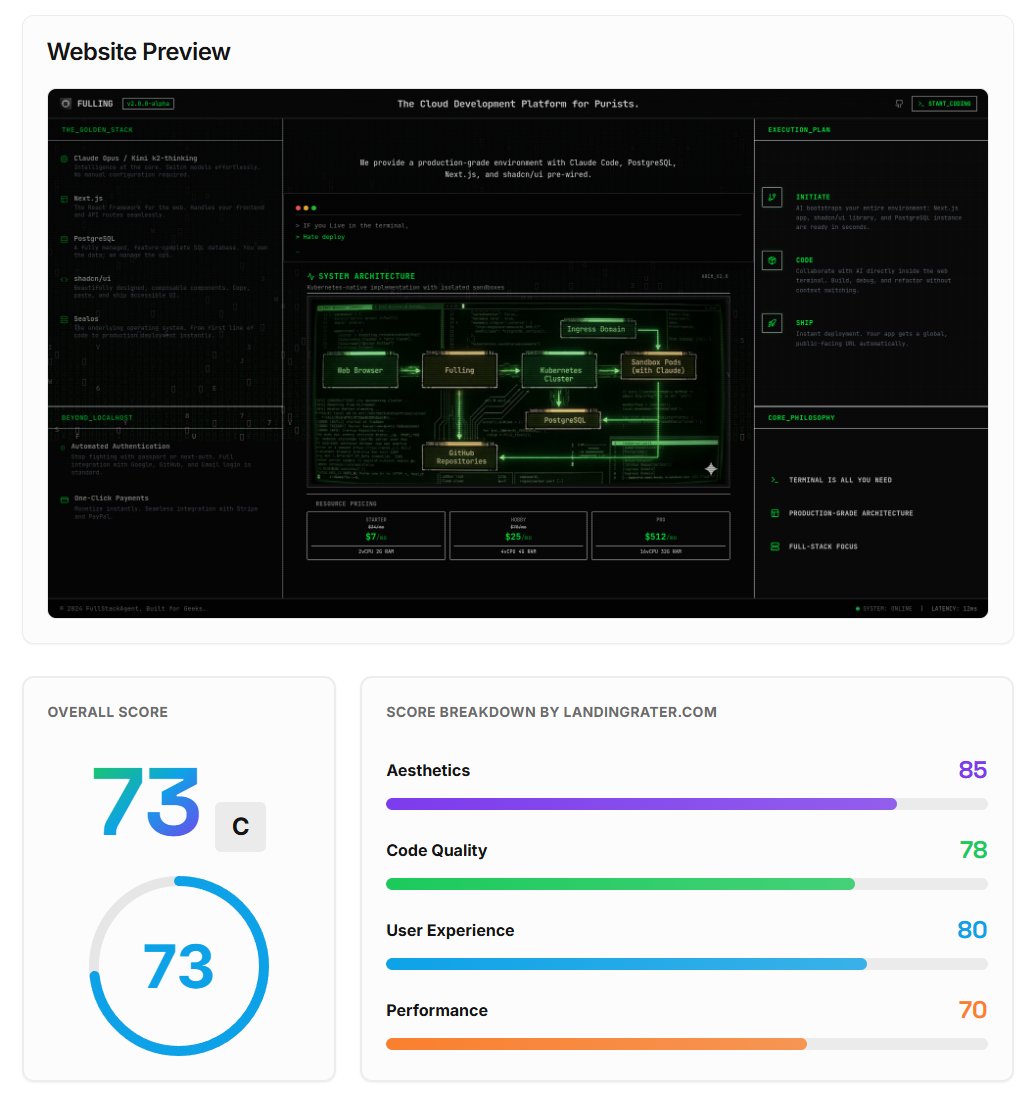Click the stack icon beside FULL-STACK FOCUS
1035x1099 pixels.
click(x=773, y=546)
